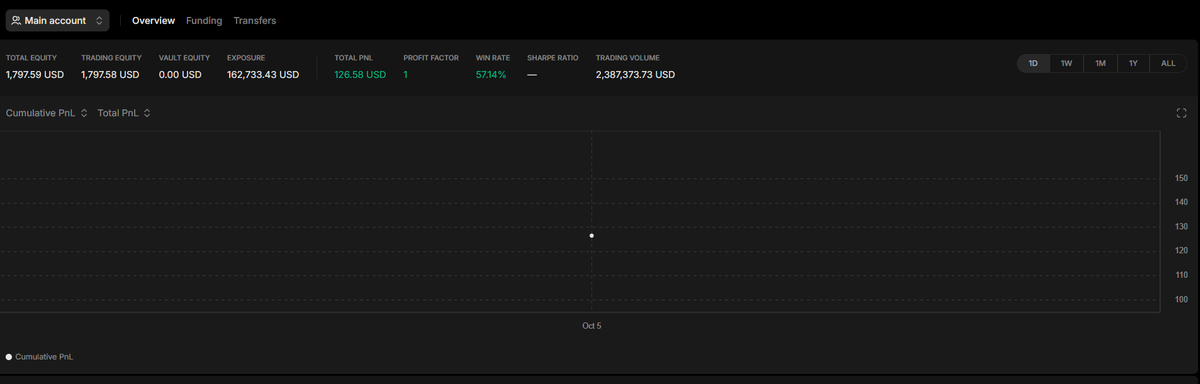This screenshot has height=384, width=1200.
Task: Click the 150 y-axis label
Action: tap(1181, 178)
